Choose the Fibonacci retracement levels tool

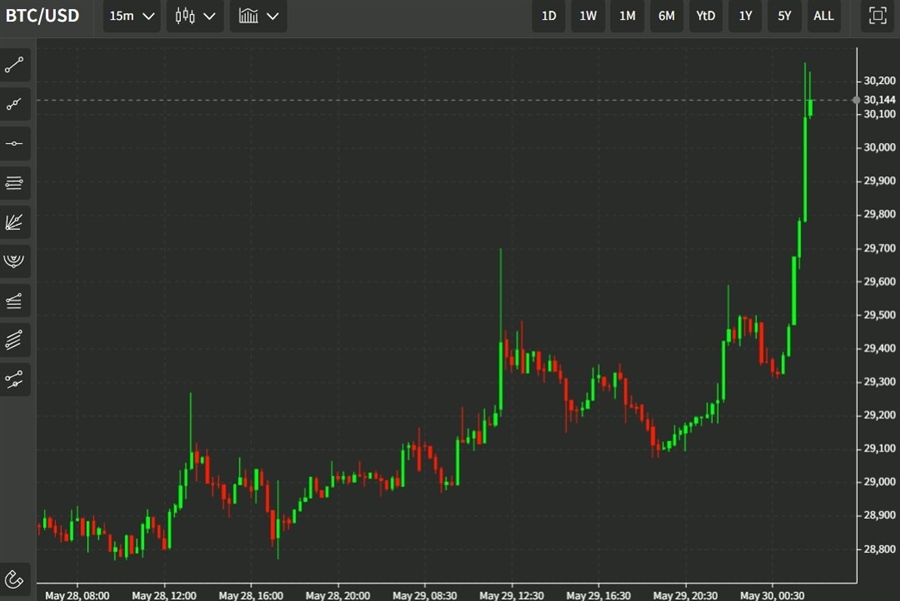click(x=15, y=183)
